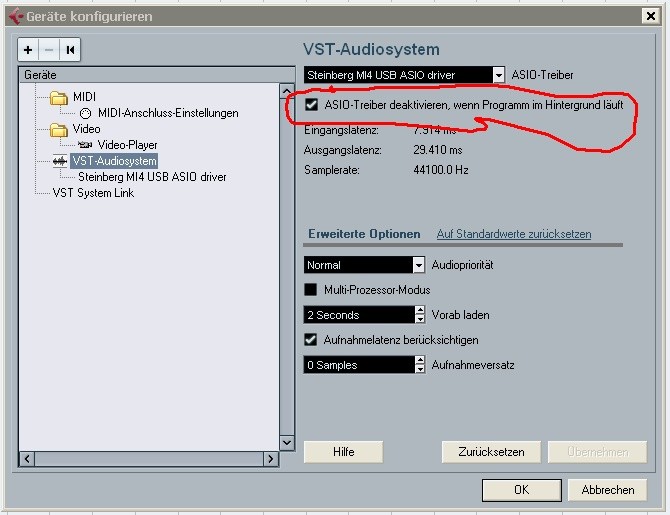The height and width of the screenshot is (515, 670).
Task: Click device list scroll up arrow
Action: point(287,91)
